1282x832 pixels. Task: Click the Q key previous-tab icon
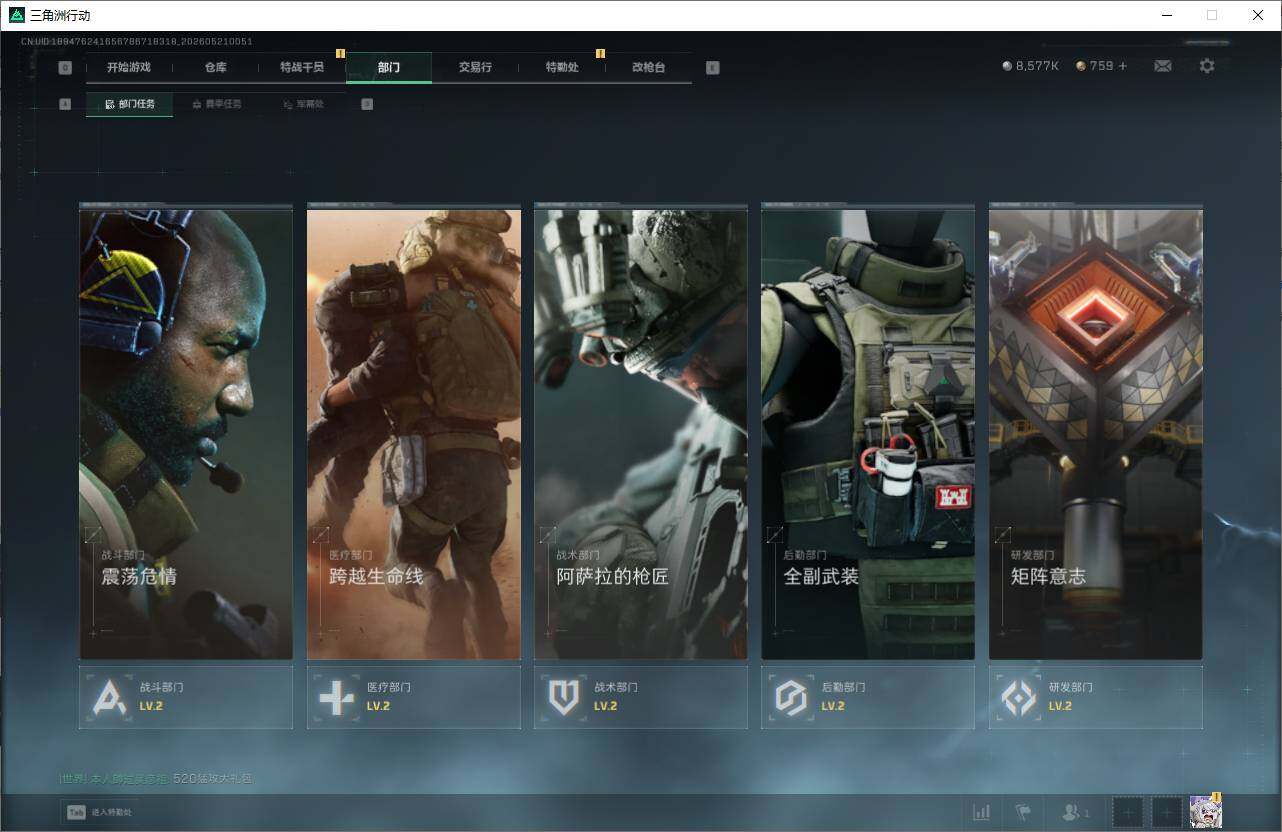(65, 68)
